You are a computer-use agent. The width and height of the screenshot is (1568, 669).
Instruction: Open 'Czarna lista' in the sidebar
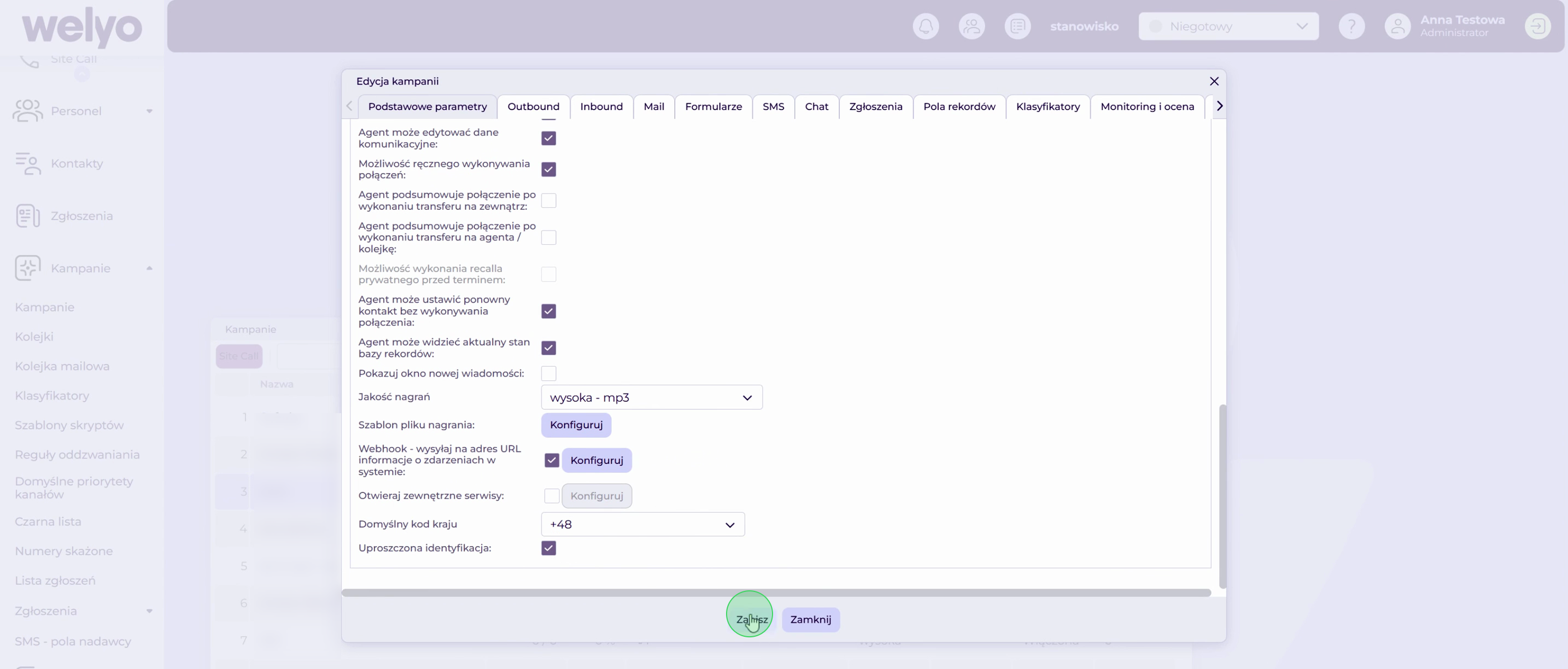coord(48,521)
